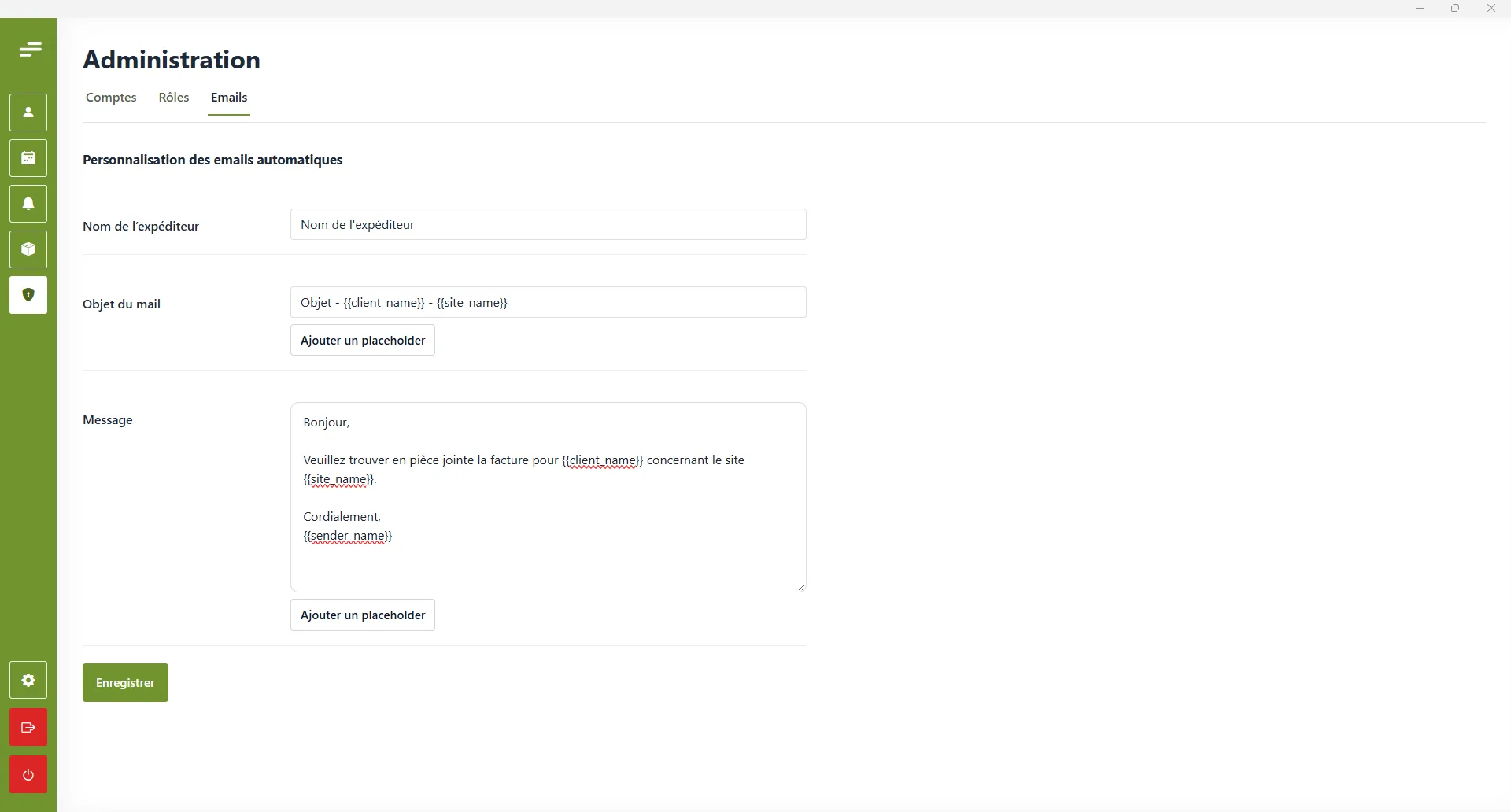The height and width of the screenshot is (812, 1511).
Task: Click the Enregistrer button
Action: (x=125, y=682)
